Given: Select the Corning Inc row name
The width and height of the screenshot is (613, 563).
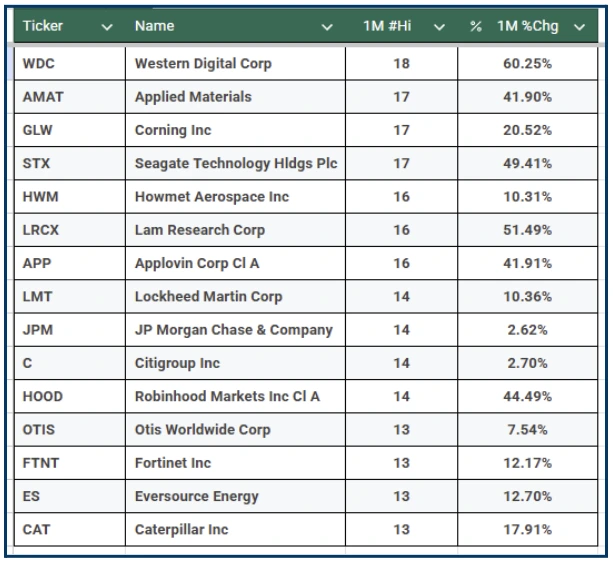Looking at the screenshot, I should pyautogui.click(x=173, y=130).
